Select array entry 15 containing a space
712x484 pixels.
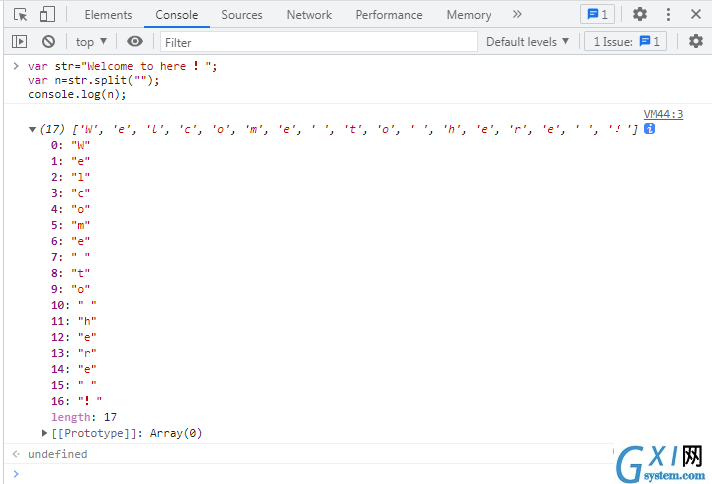point(74,385)
